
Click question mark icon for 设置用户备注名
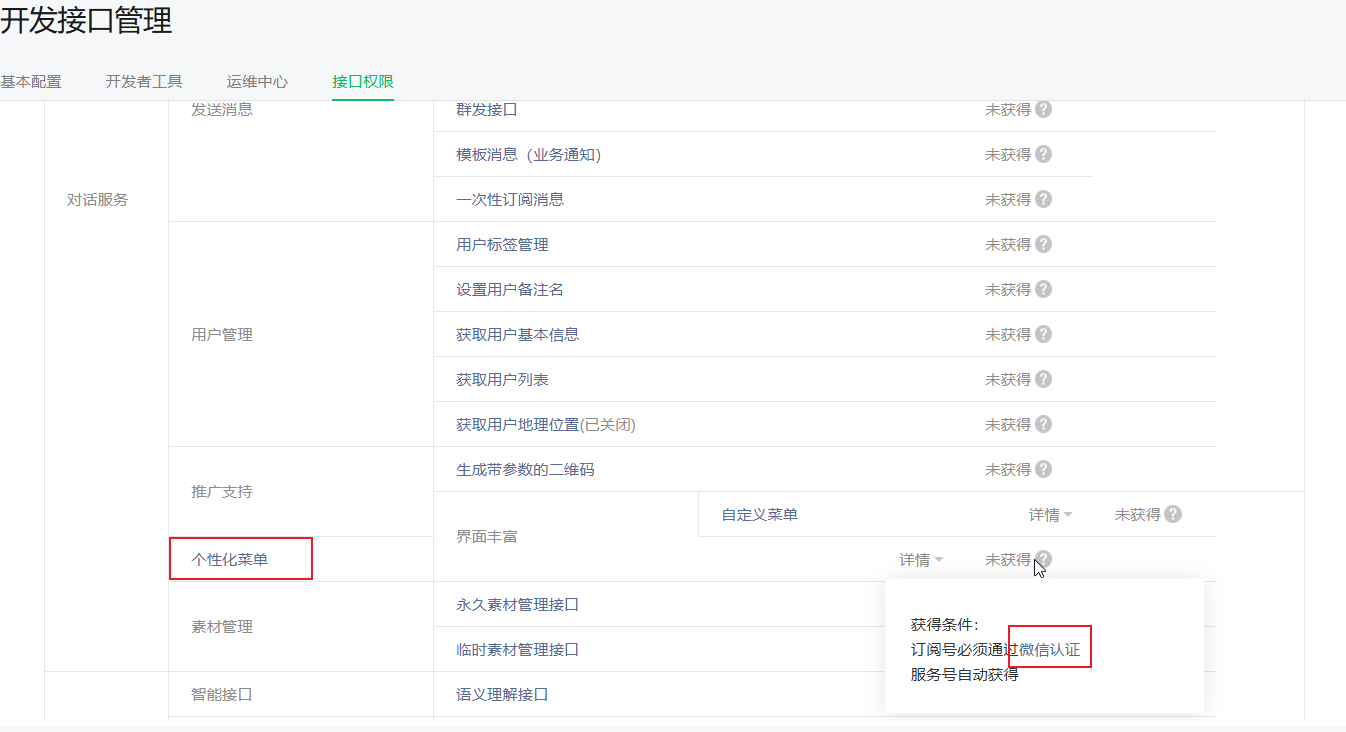pyautogui.click(x=1043, y=289)
